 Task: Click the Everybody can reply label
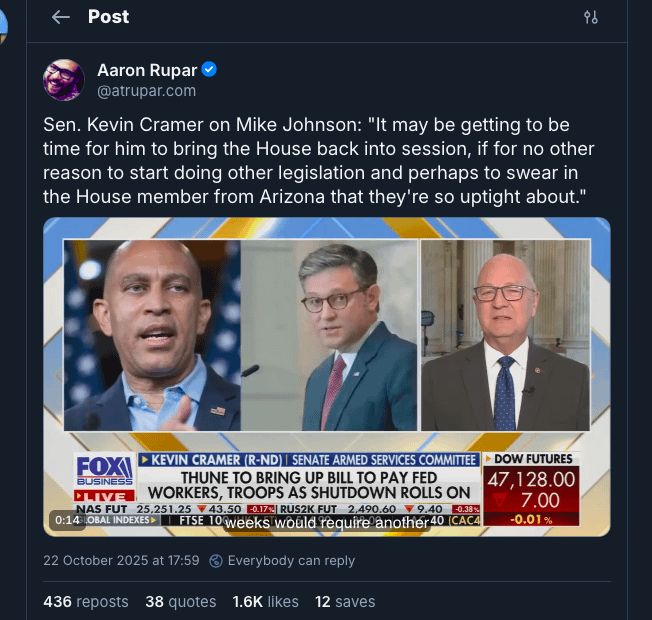point(291,561)
